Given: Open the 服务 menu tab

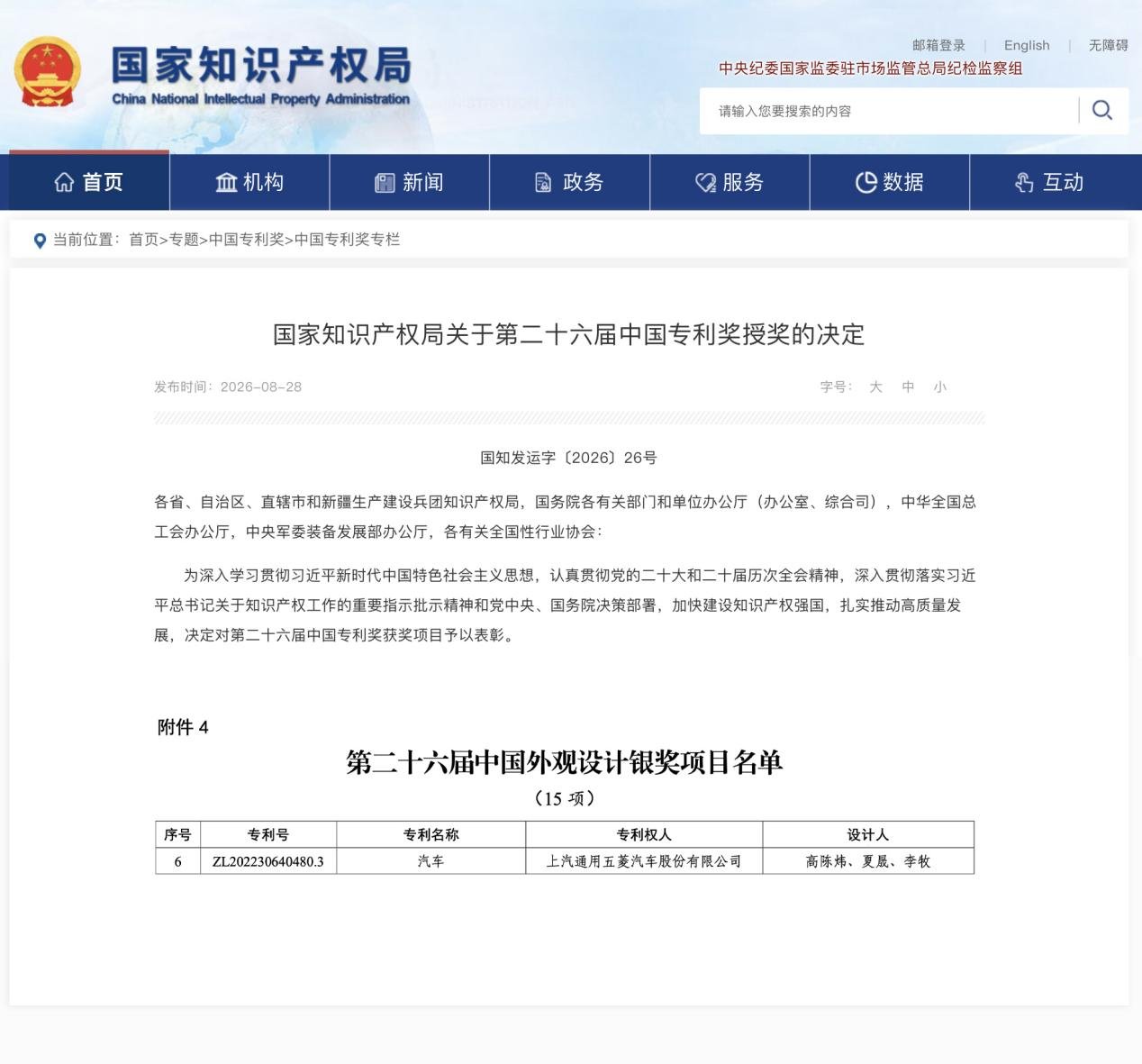Looking at the screenshot, I should (730, 182).
